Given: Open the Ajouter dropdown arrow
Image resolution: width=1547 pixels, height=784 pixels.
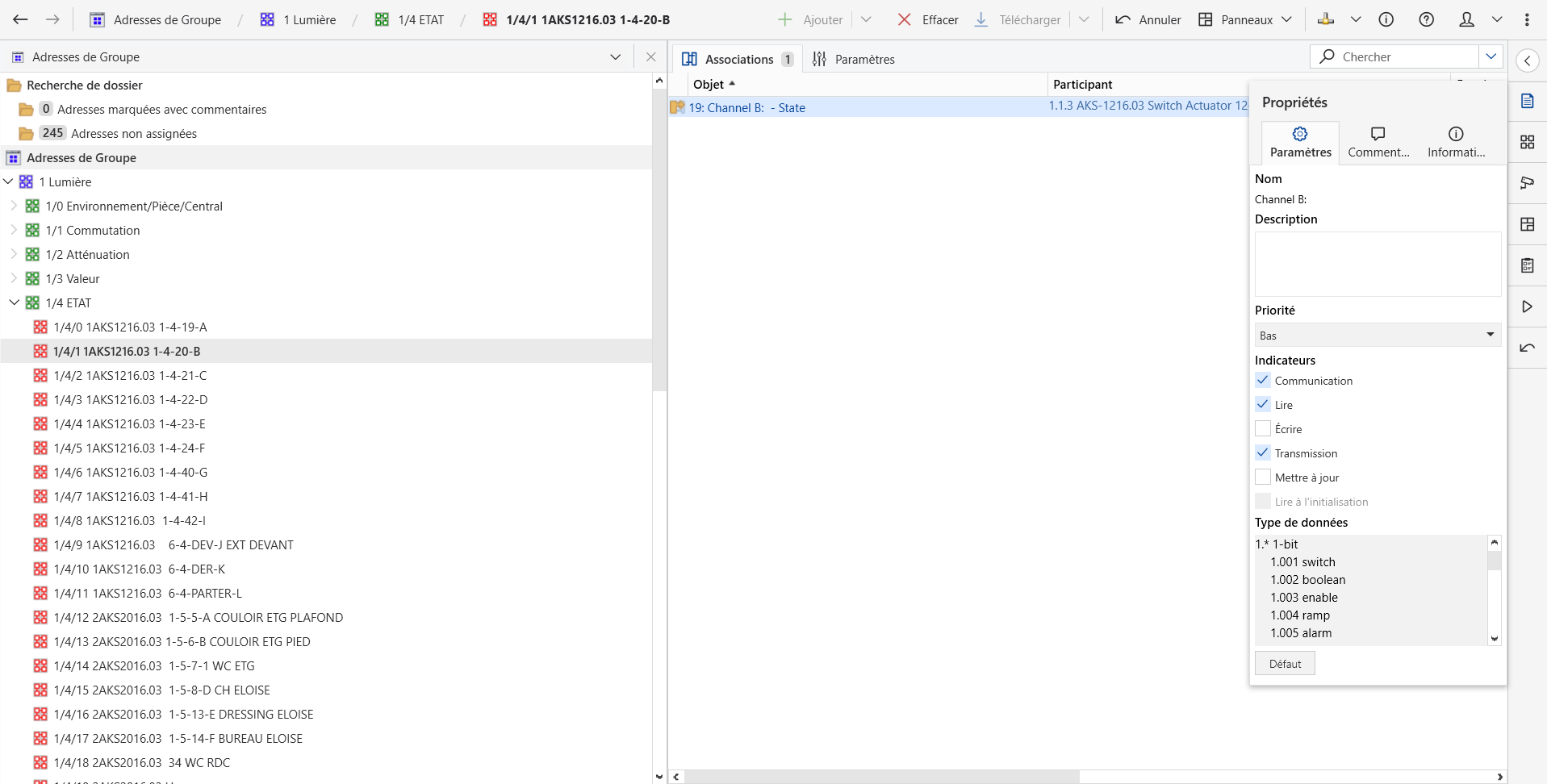Looking at the screenshot, I should 866,19.
